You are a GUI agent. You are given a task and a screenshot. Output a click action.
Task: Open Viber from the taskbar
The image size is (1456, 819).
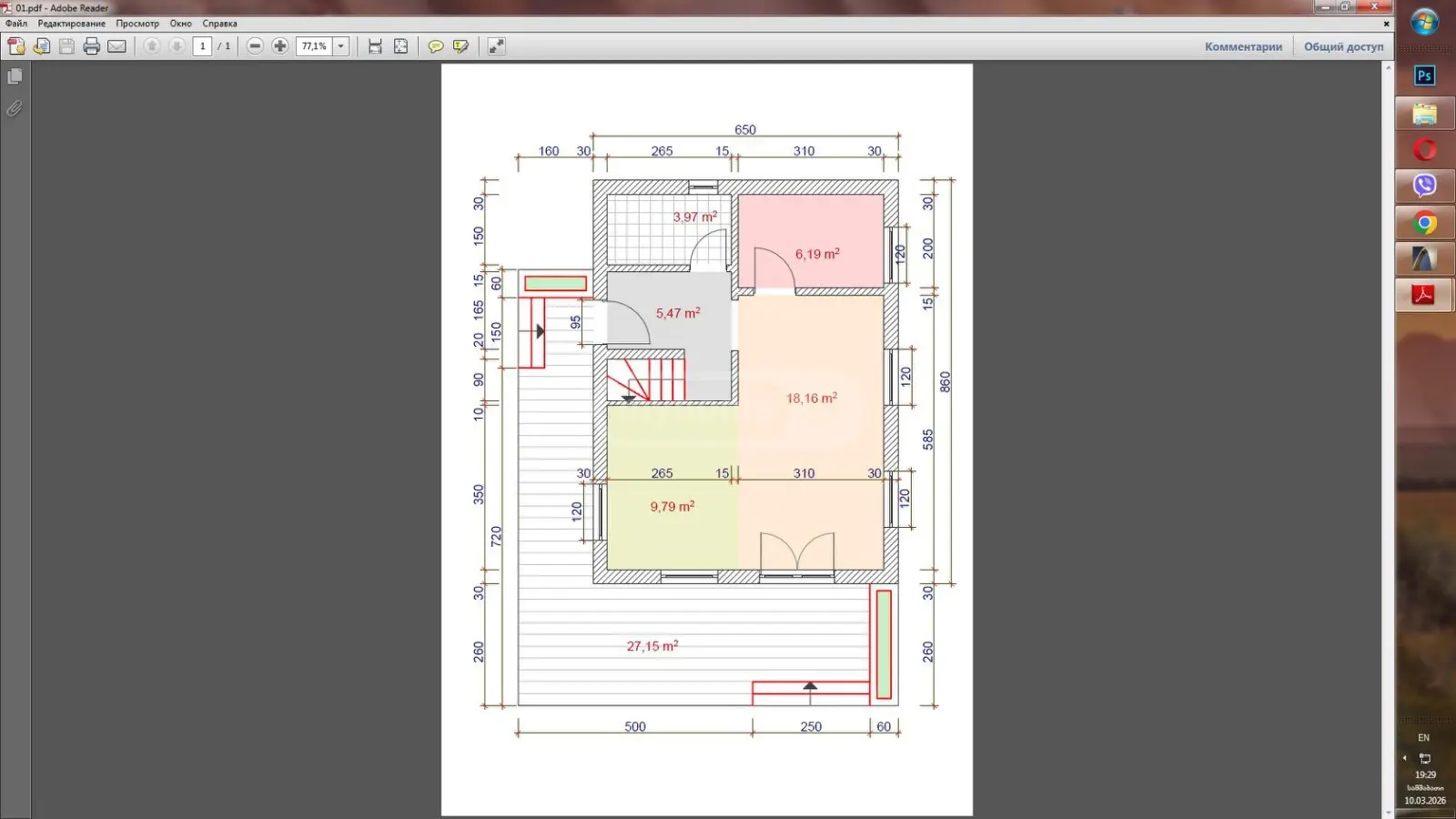(x=1425, y=186)
